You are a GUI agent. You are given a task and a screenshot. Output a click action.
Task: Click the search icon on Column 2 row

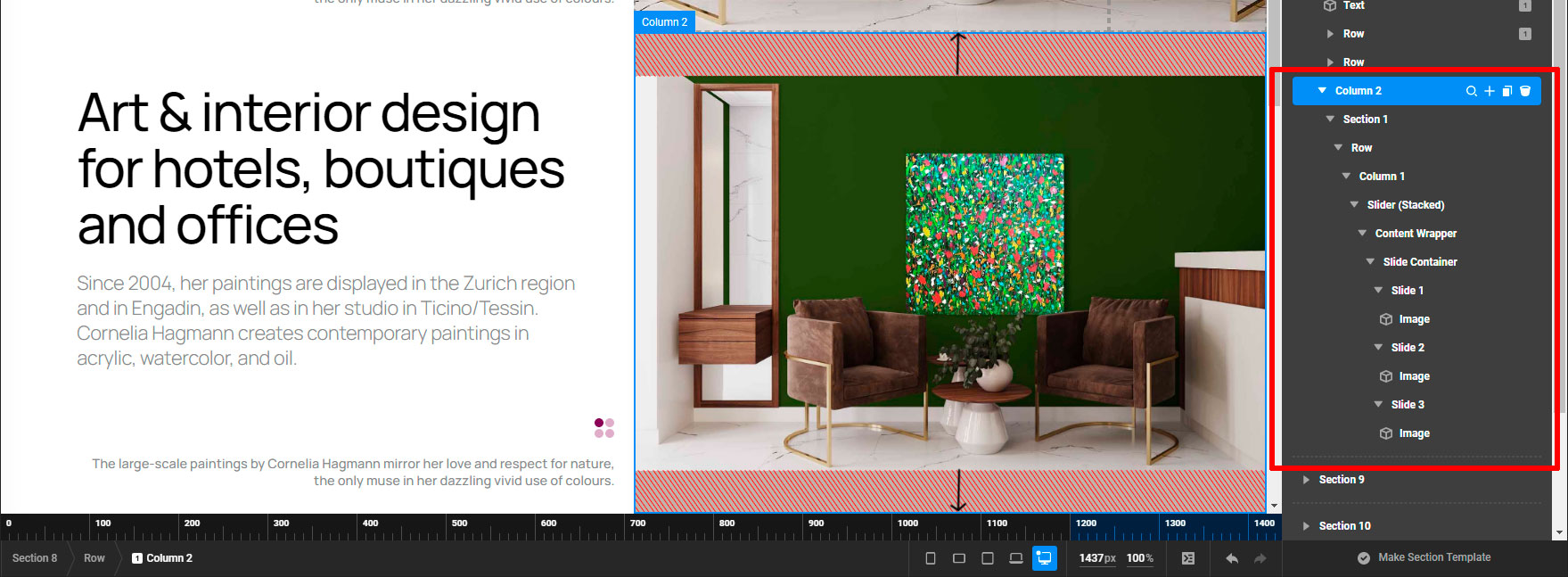point(1471,91)
